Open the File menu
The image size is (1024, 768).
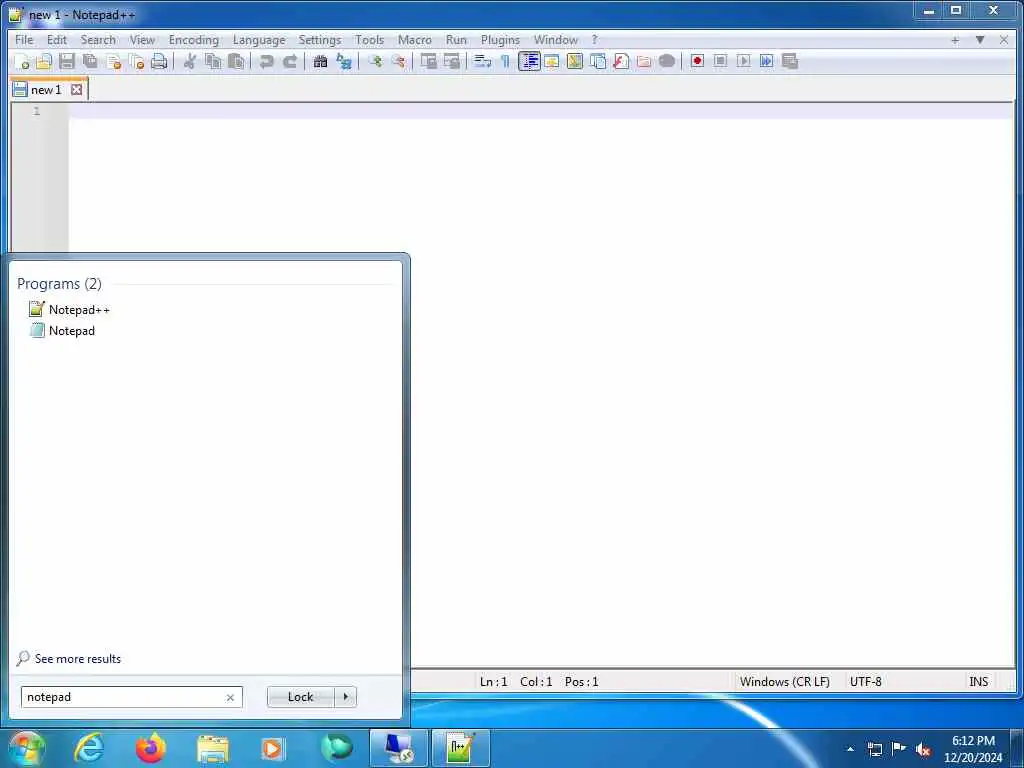[24, 40]
